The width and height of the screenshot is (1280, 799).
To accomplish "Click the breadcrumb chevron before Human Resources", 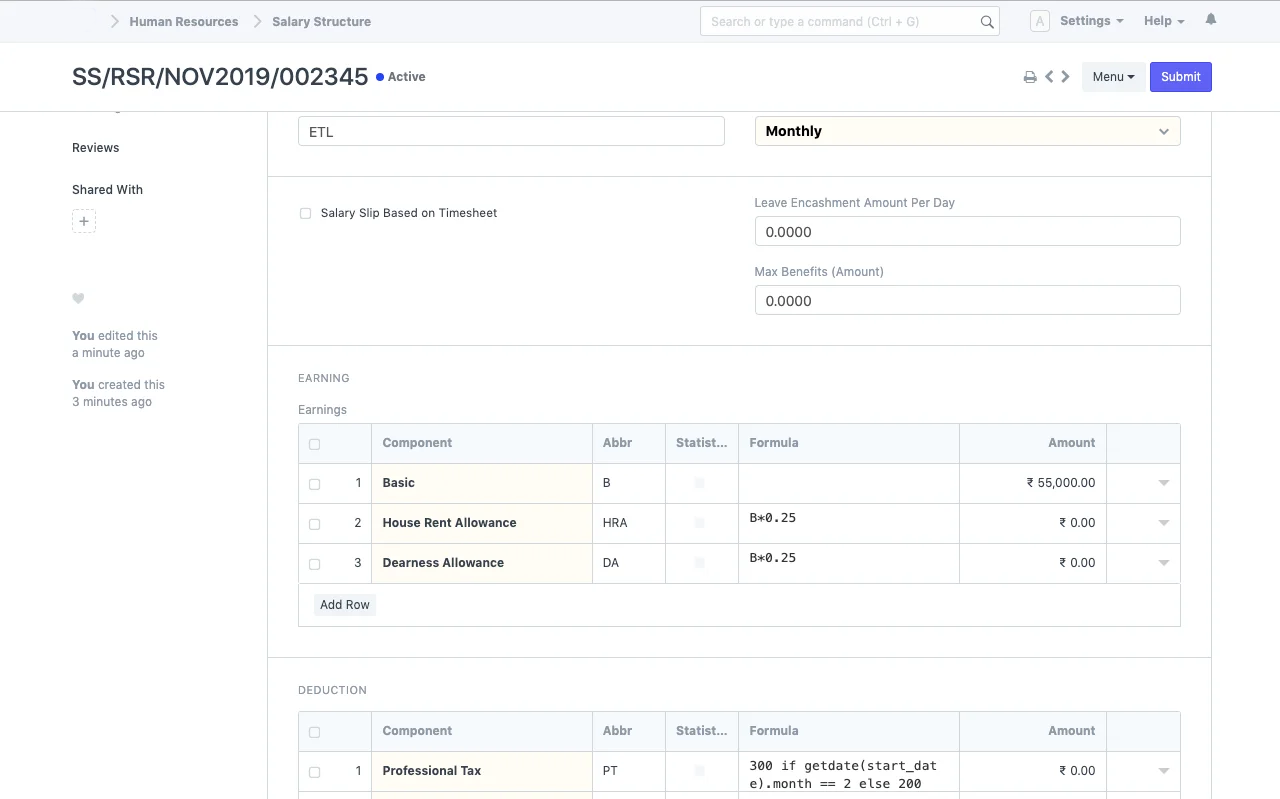I will pyautogui.click(x=115, y=20).
